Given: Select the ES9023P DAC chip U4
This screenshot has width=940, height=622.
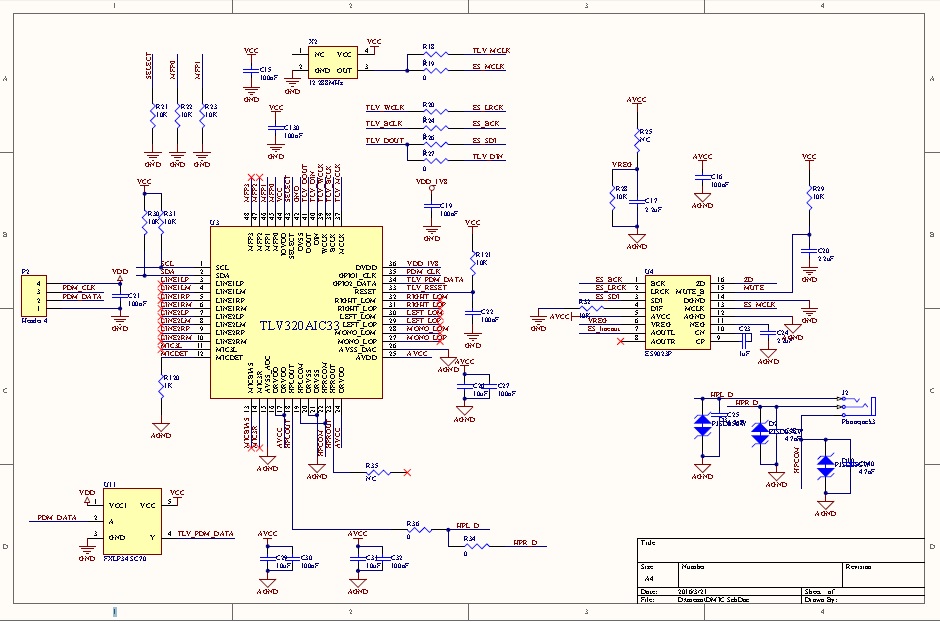Looking at the screenshot, I should 677,312.
